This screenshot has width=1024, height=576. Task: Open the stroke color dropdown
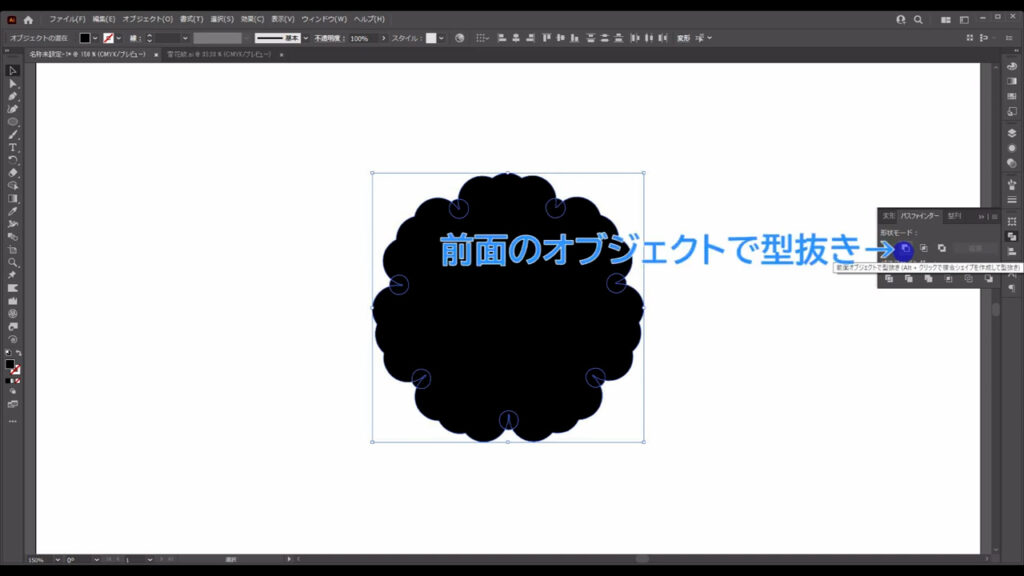(119, 38)
